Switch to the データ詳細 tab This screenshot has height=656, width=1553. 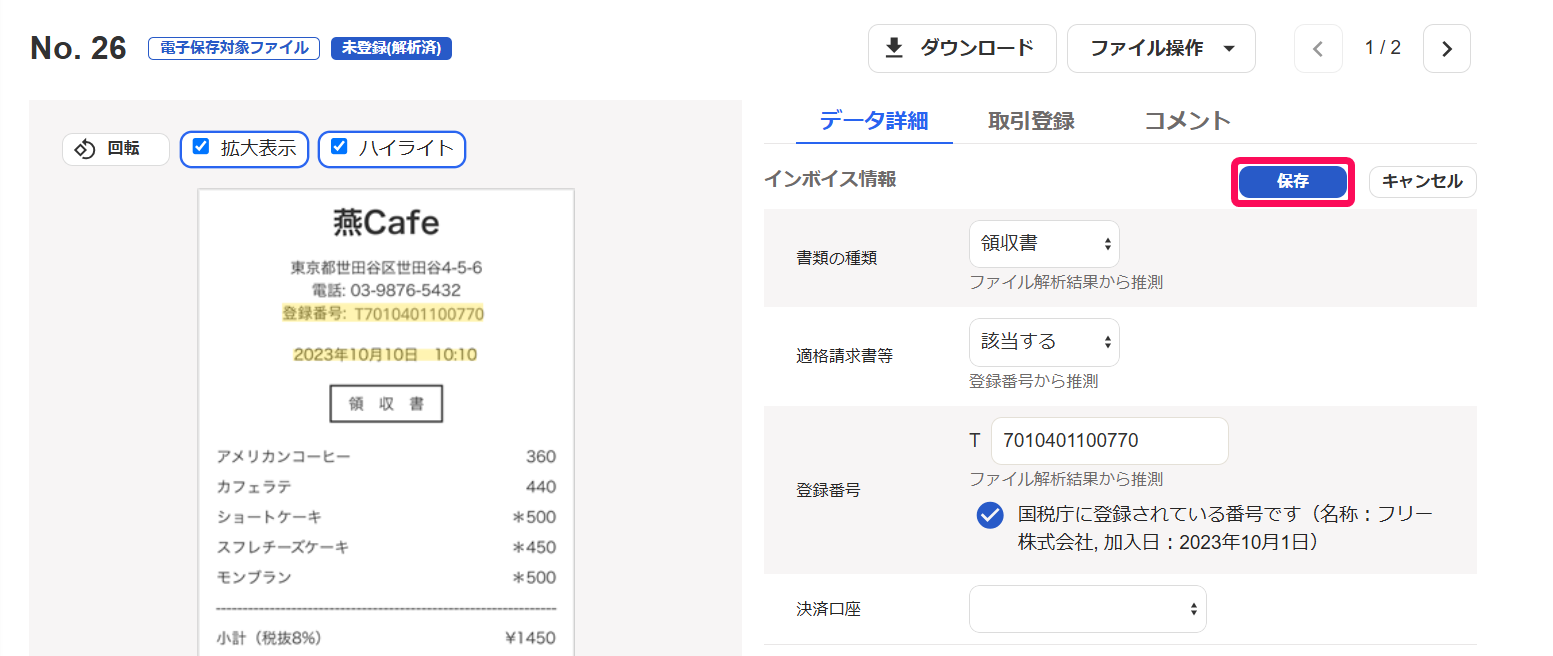[874, 122]
